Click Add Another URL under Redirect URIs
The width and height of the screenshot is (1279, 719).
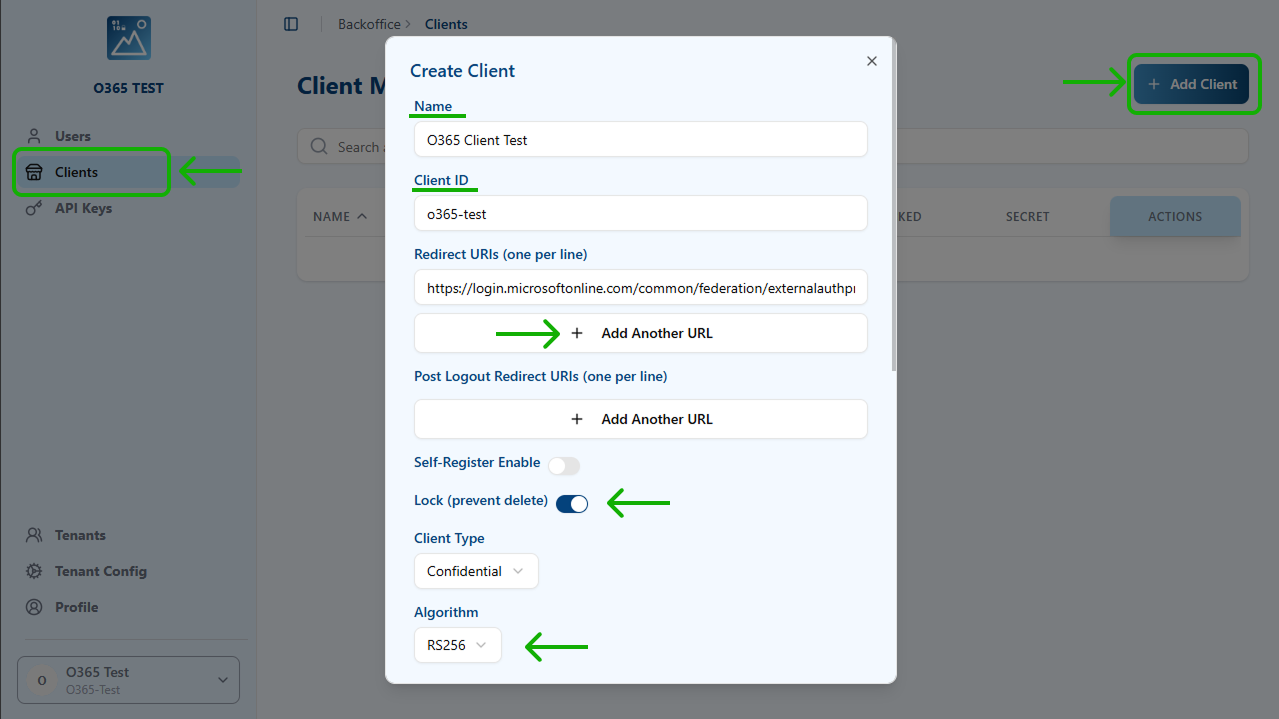tap(641, 333)
